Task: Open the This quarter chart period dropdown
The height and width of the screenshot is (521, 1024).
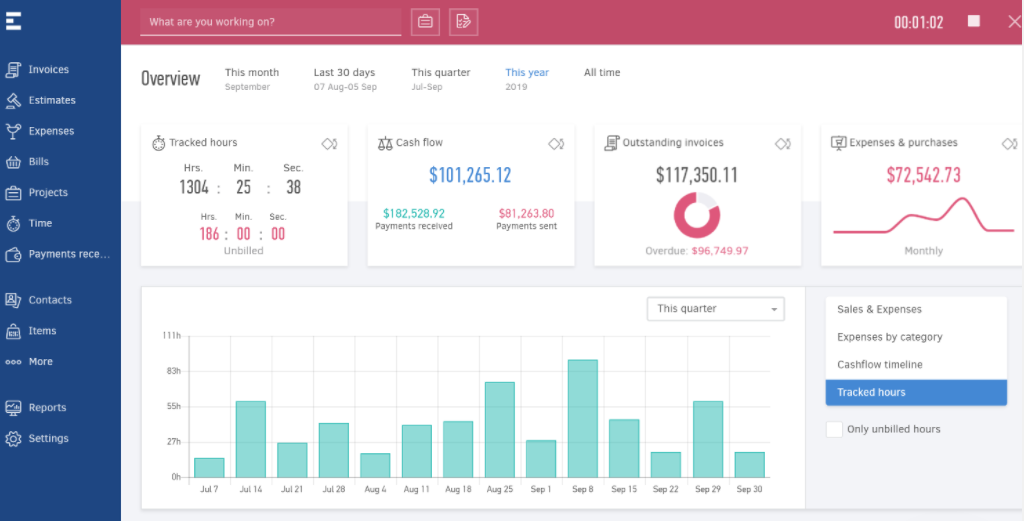Action: 716,309
